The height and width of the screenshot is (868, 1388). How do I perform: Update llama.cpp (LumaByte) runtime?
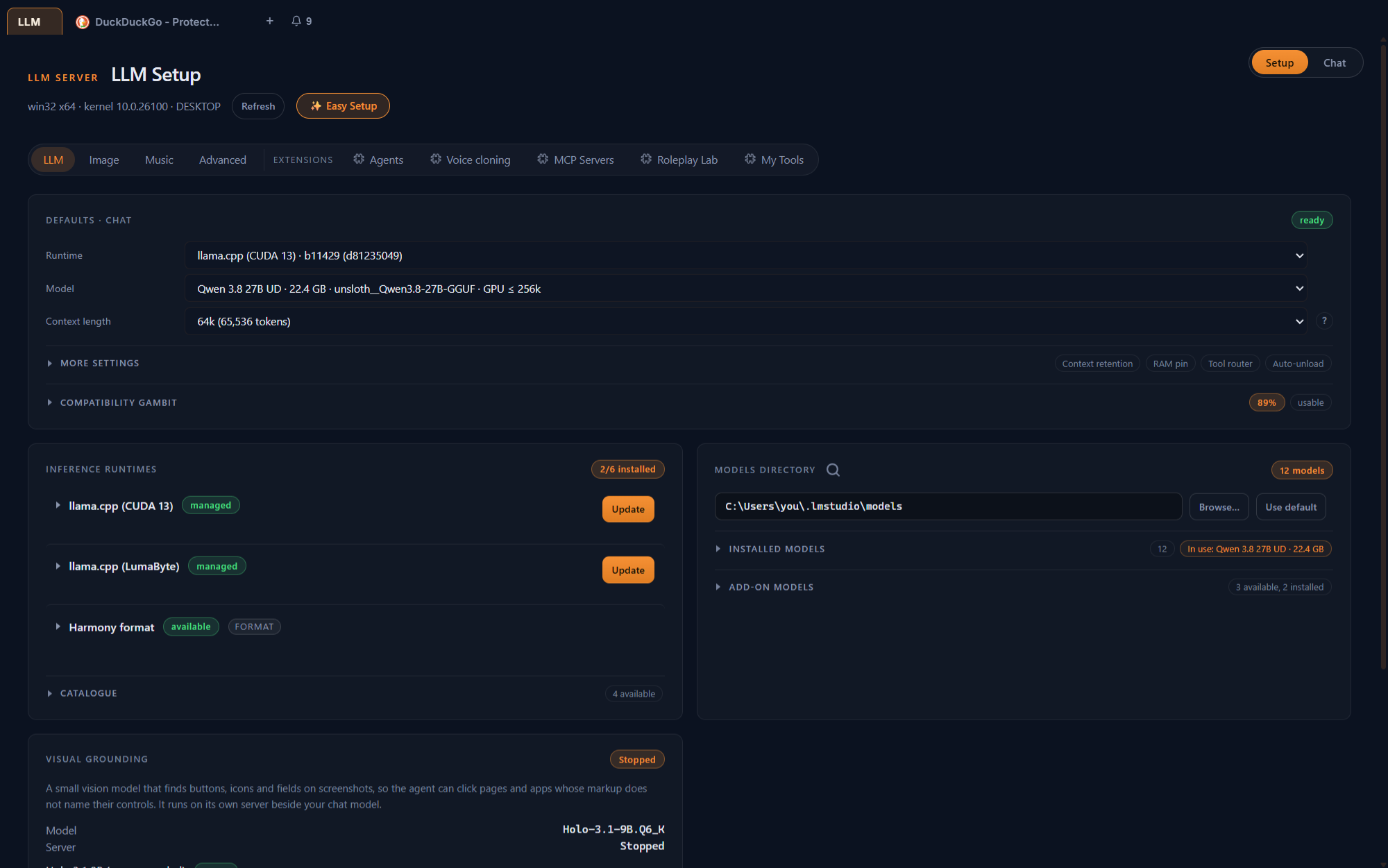pyautogui.click(x=628, y=570)
